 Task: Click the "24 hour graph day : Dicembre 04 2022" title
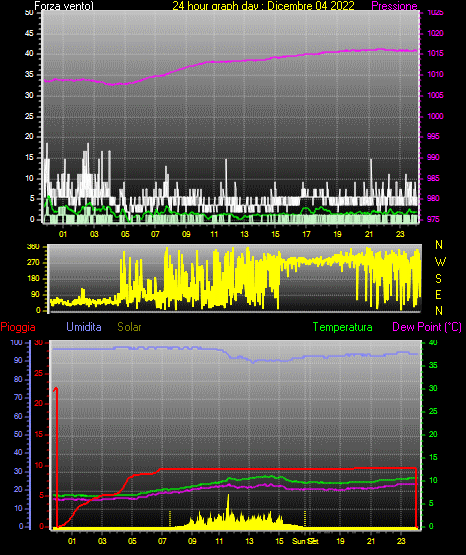263,6
